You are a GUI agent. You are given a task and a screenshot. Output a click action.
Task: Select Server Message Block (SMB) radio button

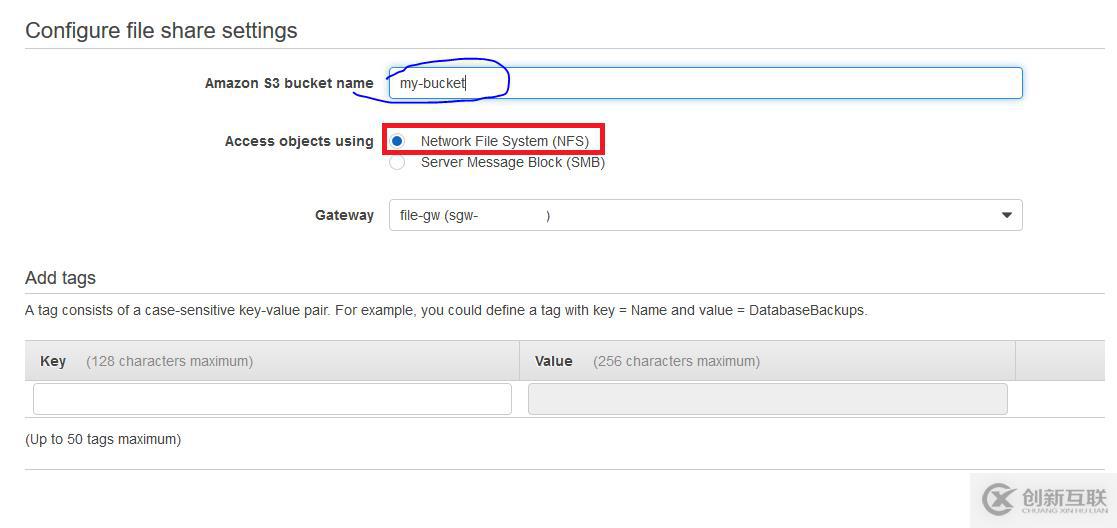[398, 162]
